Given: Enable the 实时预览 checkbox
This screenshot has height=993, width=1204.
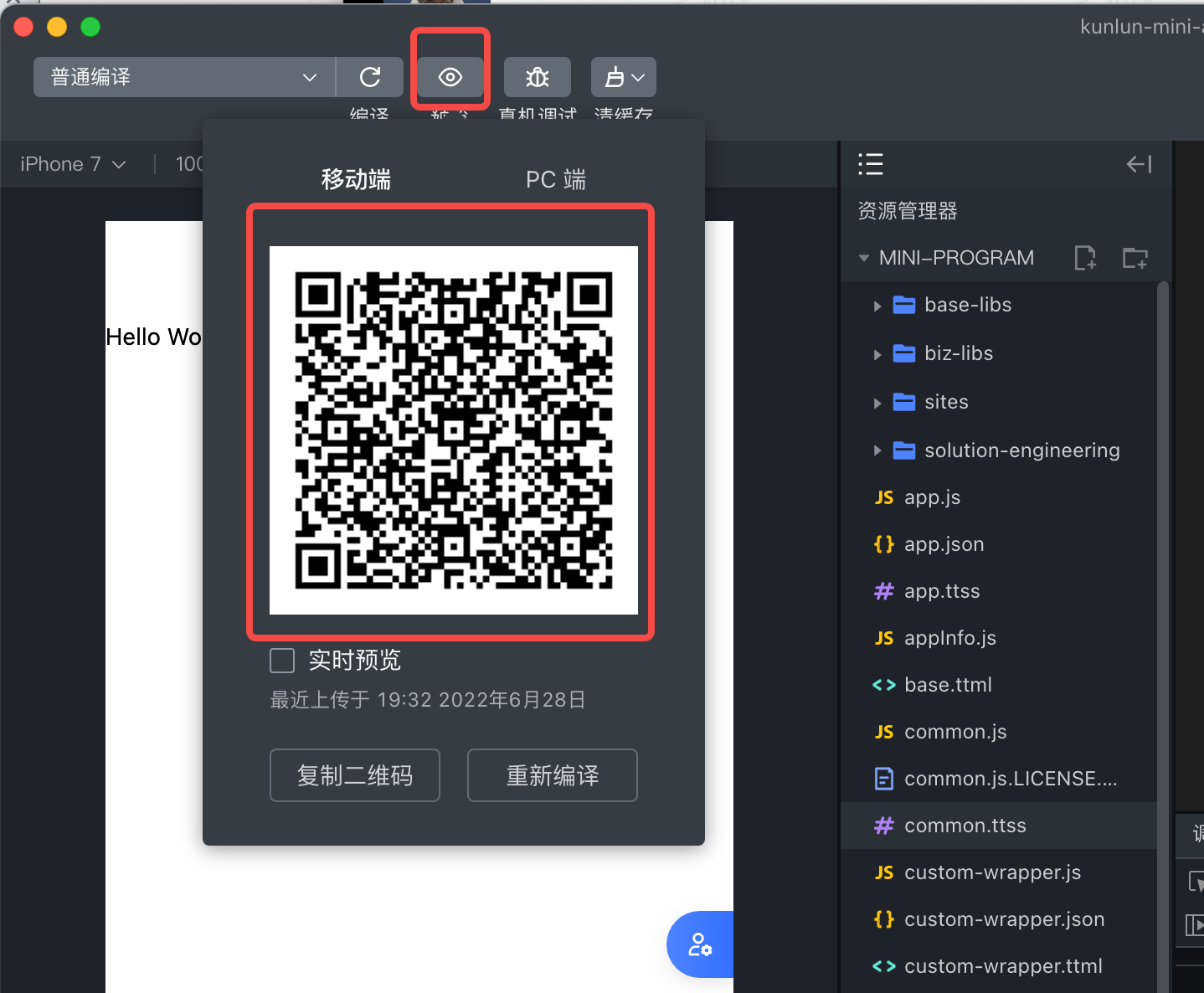Looking at the screenshot, I should coord(282,661).
